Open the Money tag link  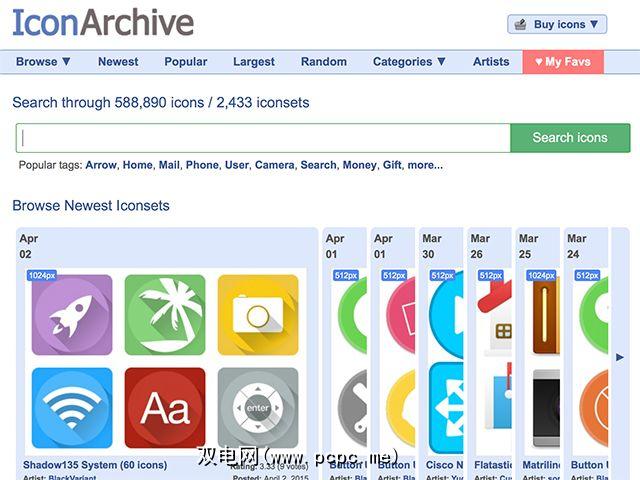click(359, 165)
